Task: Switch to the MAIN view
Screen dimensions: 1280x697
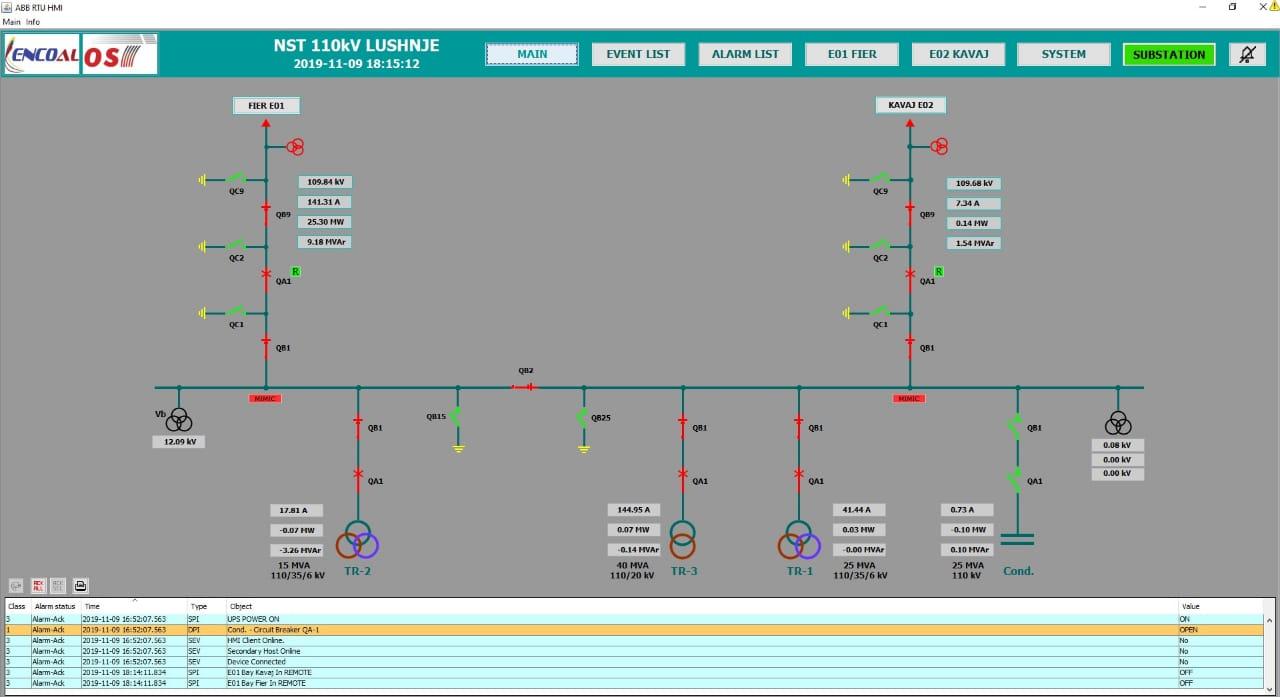Action: tap(532, 54)
